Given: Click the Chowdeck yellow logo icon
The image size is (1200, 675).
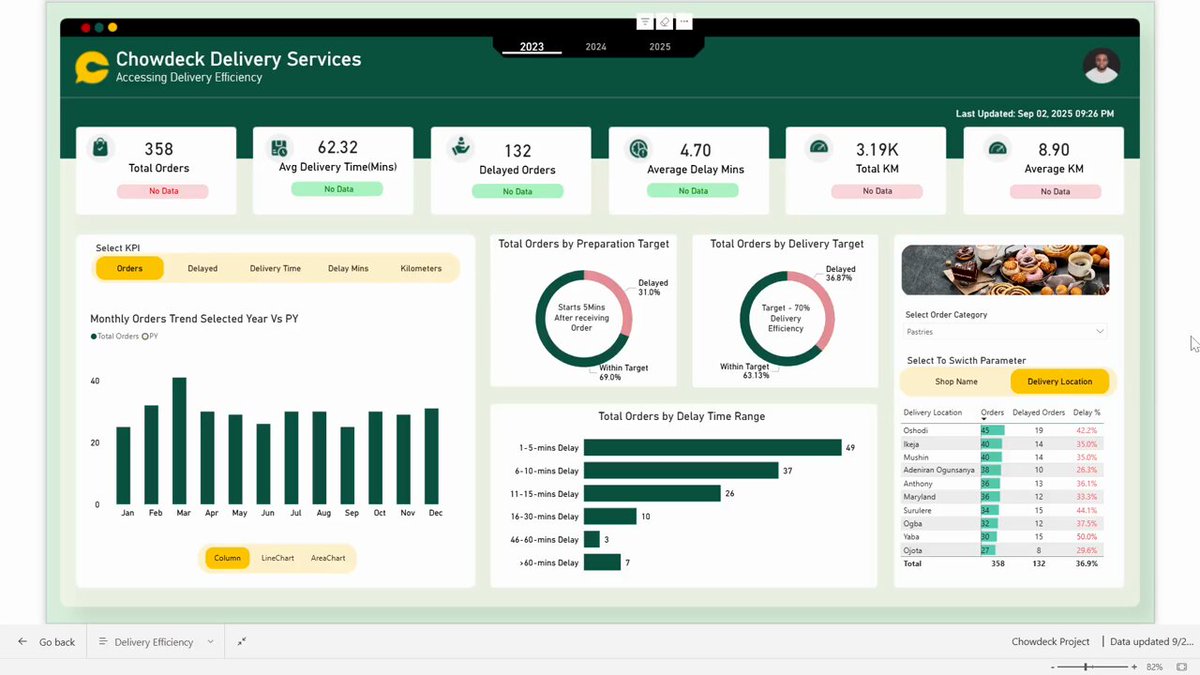Looking at the screenshot, I should [x=92, y=67].
